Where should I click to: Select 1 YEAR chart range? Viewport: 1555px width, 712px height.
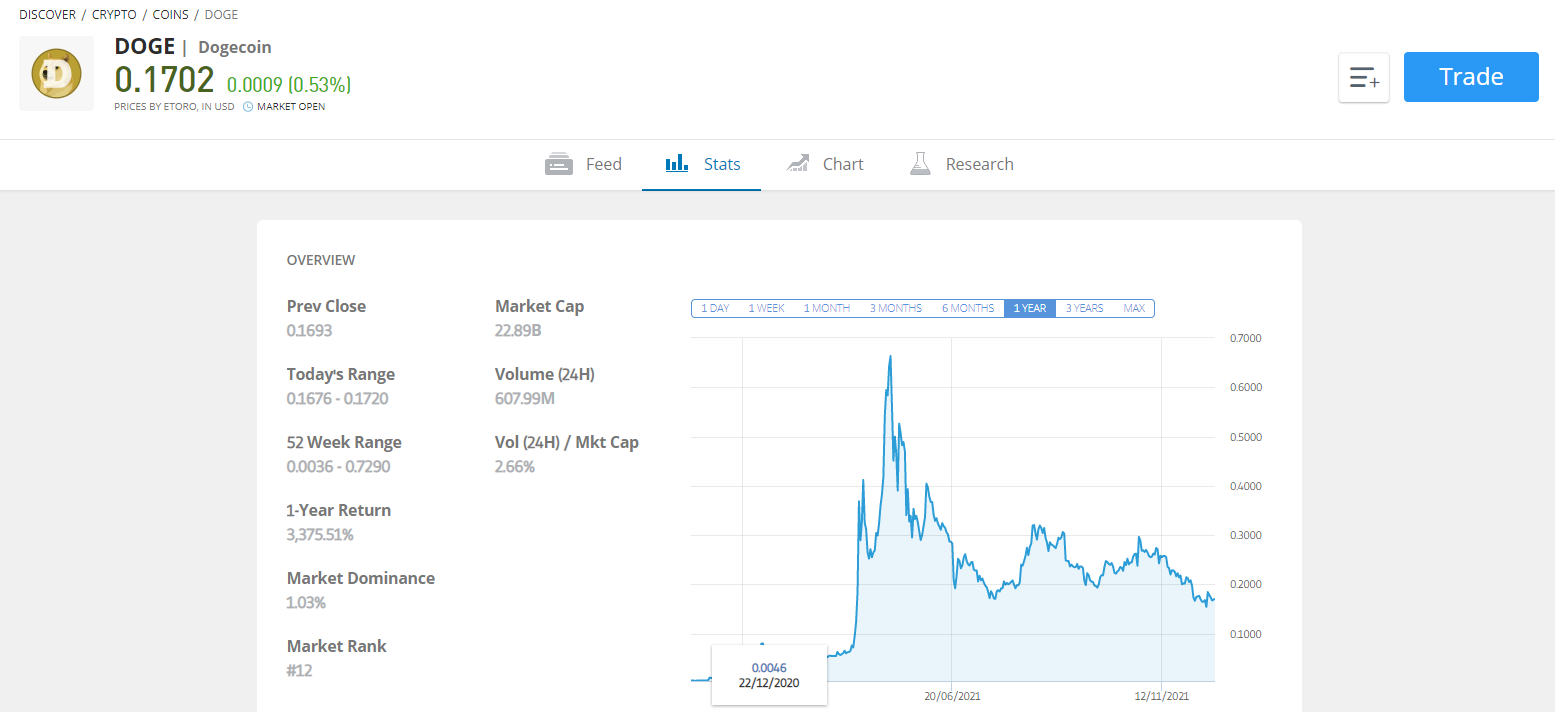click(1030, 308)
